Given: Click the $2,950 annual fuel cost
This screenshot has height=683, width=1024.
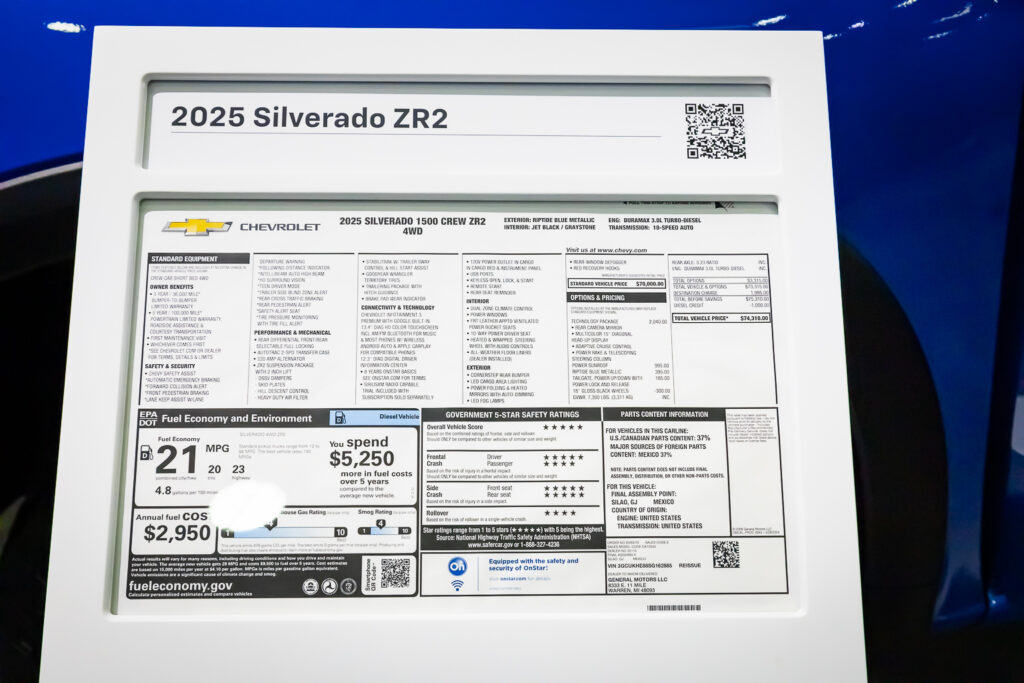Looking at the screenshot, I should tap(177, 533).
